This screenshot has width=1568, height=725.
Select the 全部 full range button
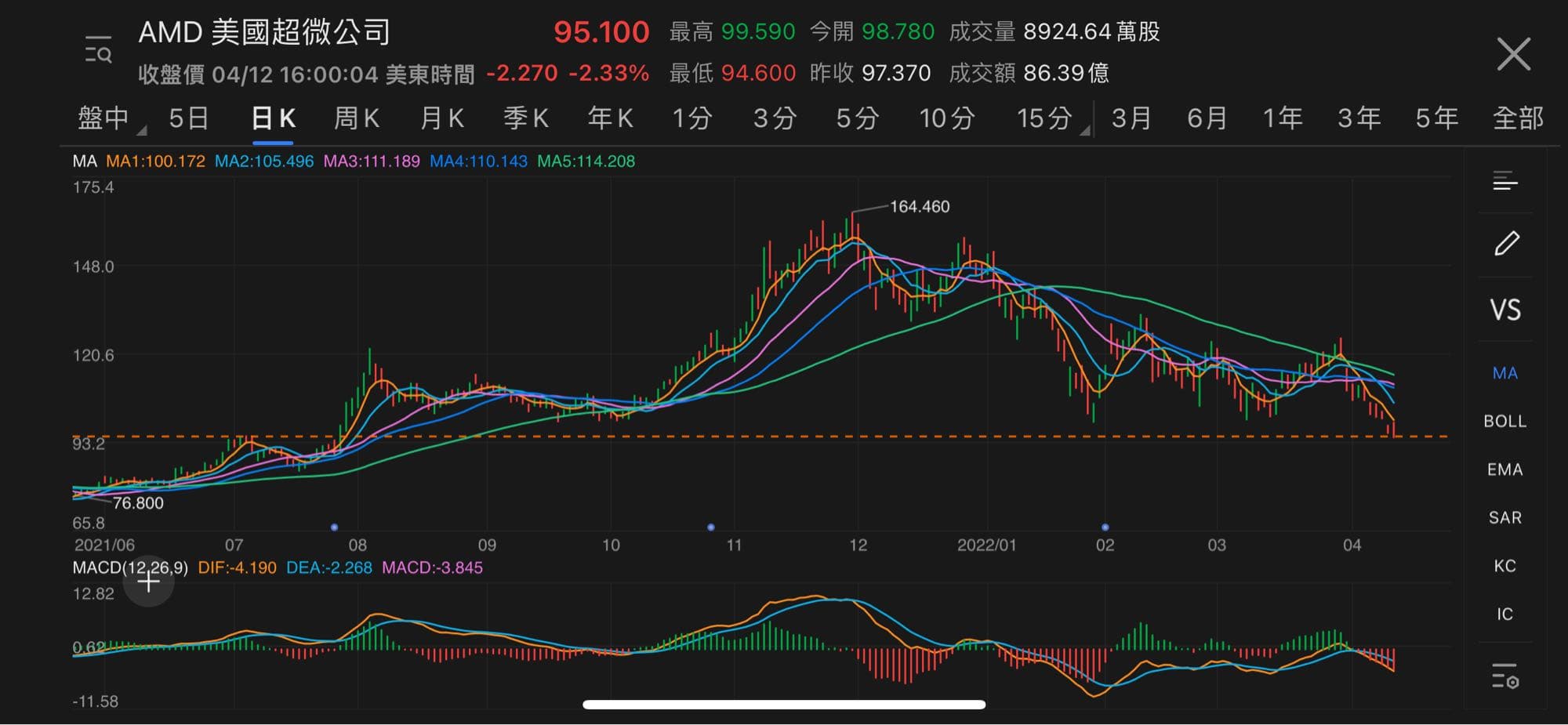click(1518, 119)
